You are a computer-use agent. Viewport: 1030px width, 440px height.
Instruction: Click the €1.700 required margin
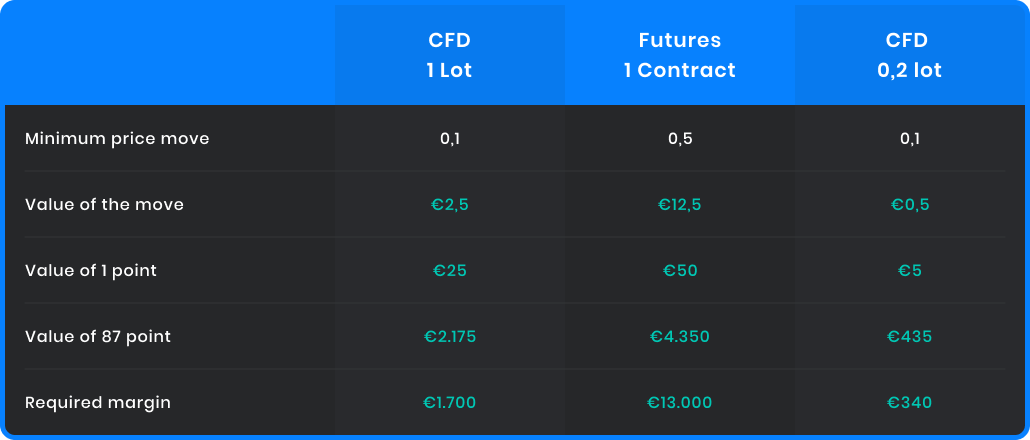click(x=450, y=403)
